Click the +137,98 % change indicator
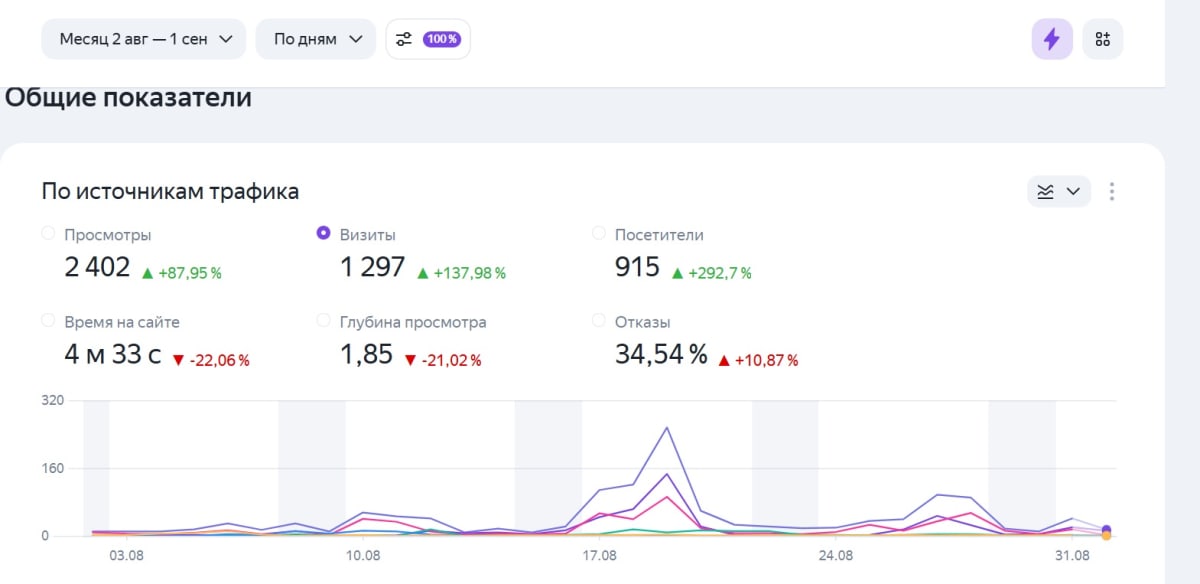 click(461, 273)
